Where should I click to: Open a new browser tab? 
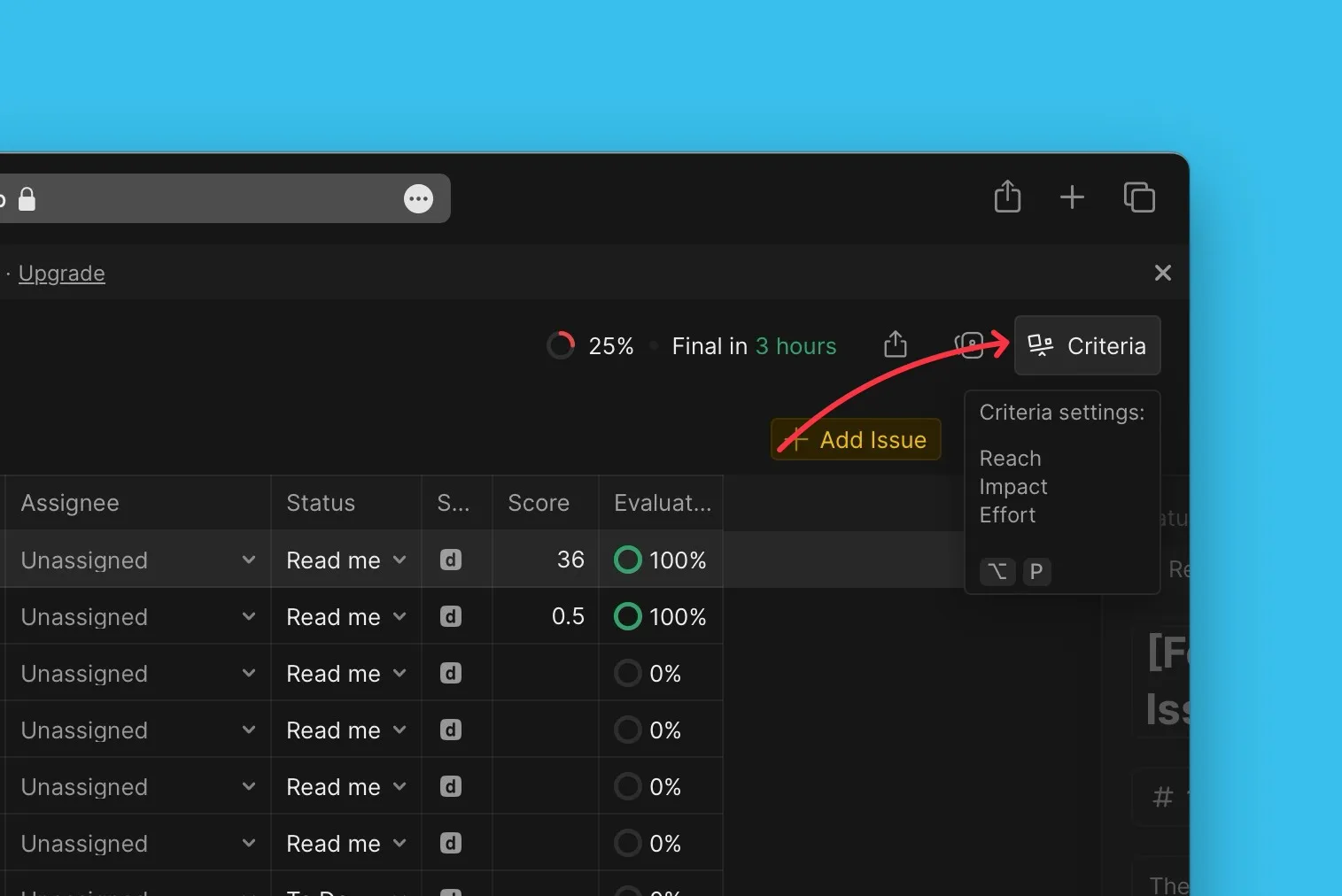click(x=1072, y=197)
